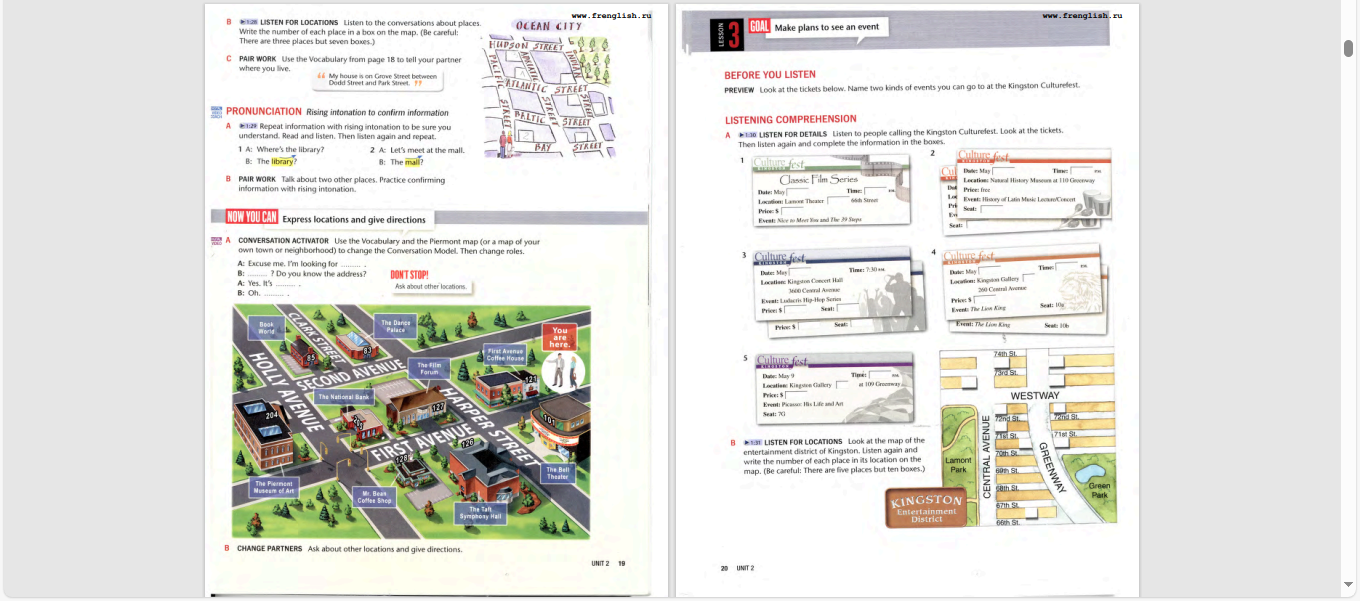Image resolution: width=1360 pixels, height=601 pixels.
Task: Click the 'PREVIEW' label
Action: [x=739, y=90]
